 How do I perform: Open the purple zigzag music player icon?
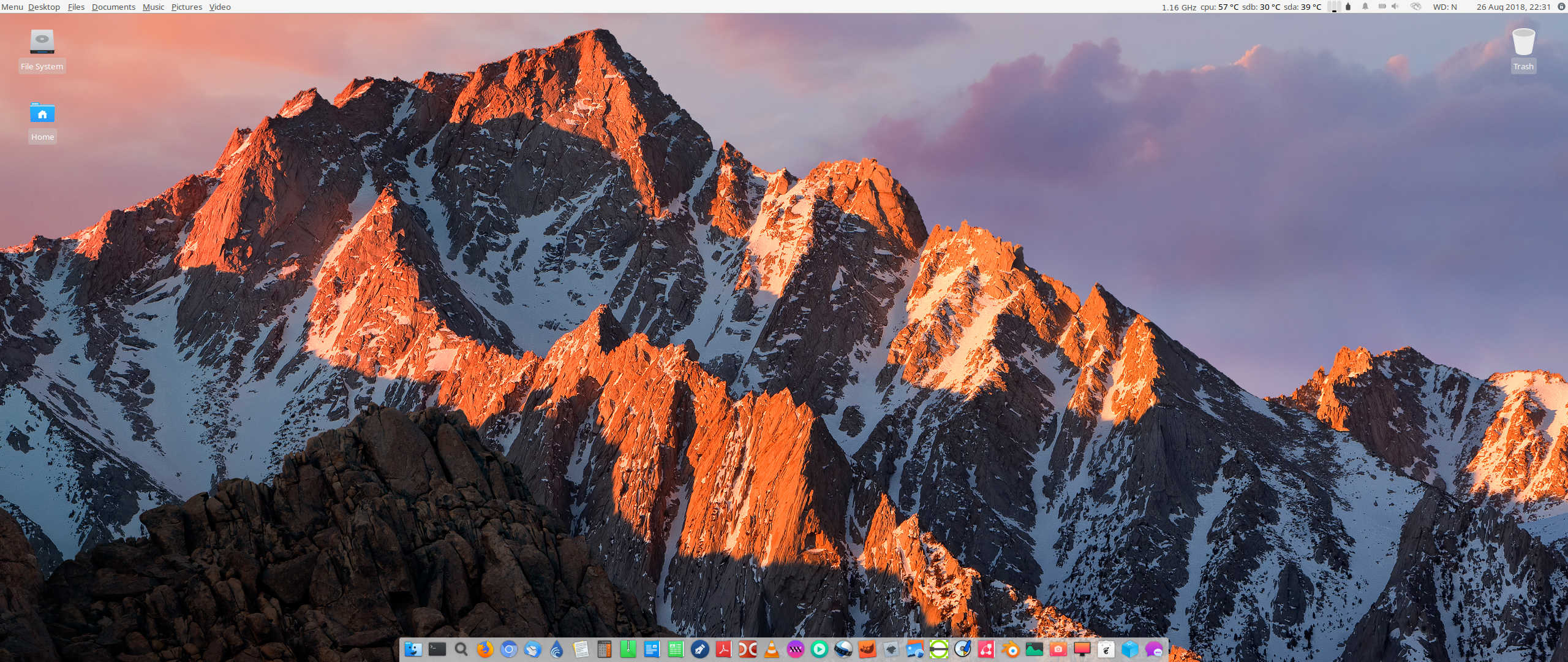coord(795,649)
